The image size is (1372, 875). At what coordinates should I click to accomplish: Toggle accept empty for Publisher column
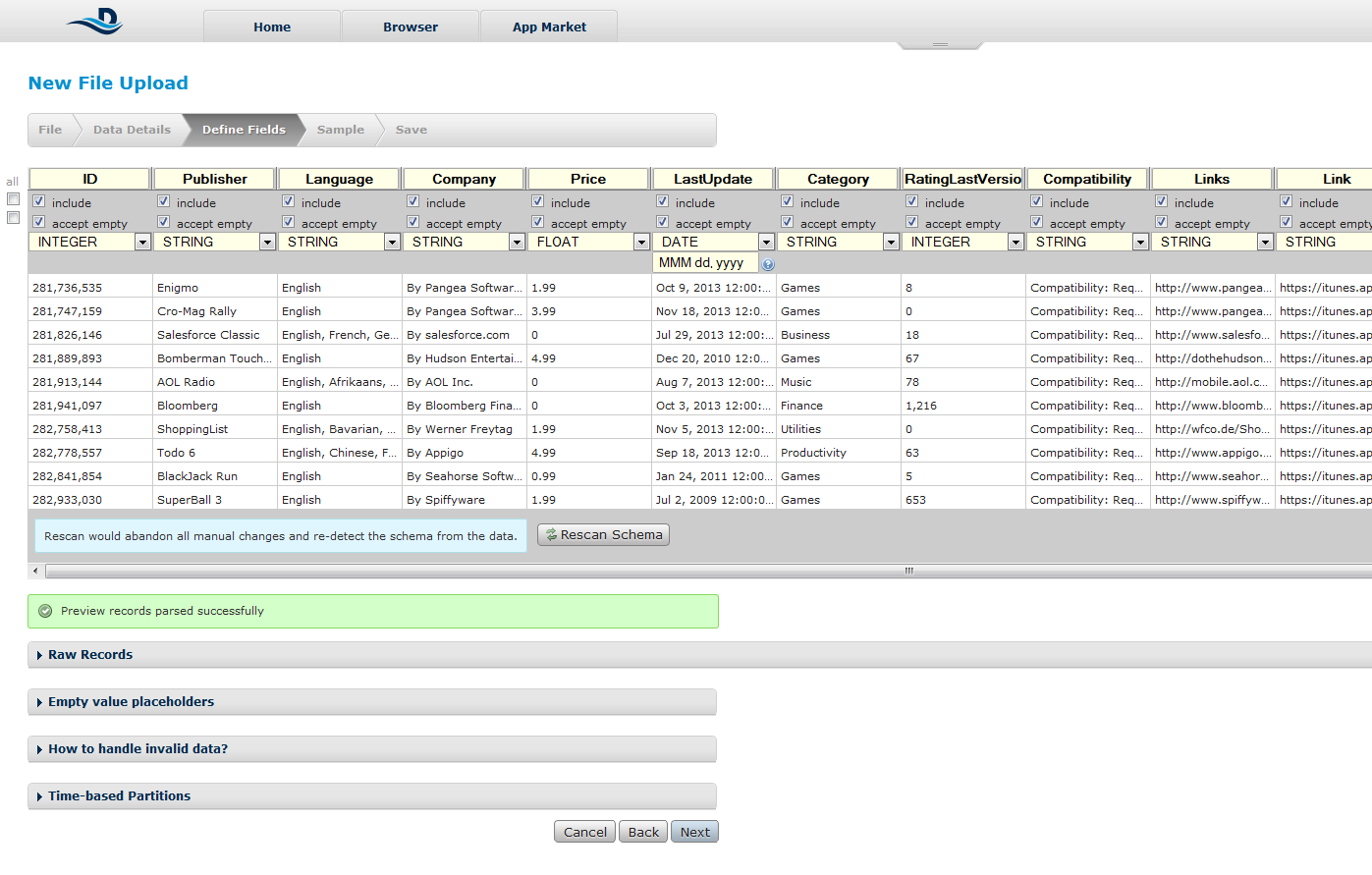pyautogui.click(x=164, y=222)
